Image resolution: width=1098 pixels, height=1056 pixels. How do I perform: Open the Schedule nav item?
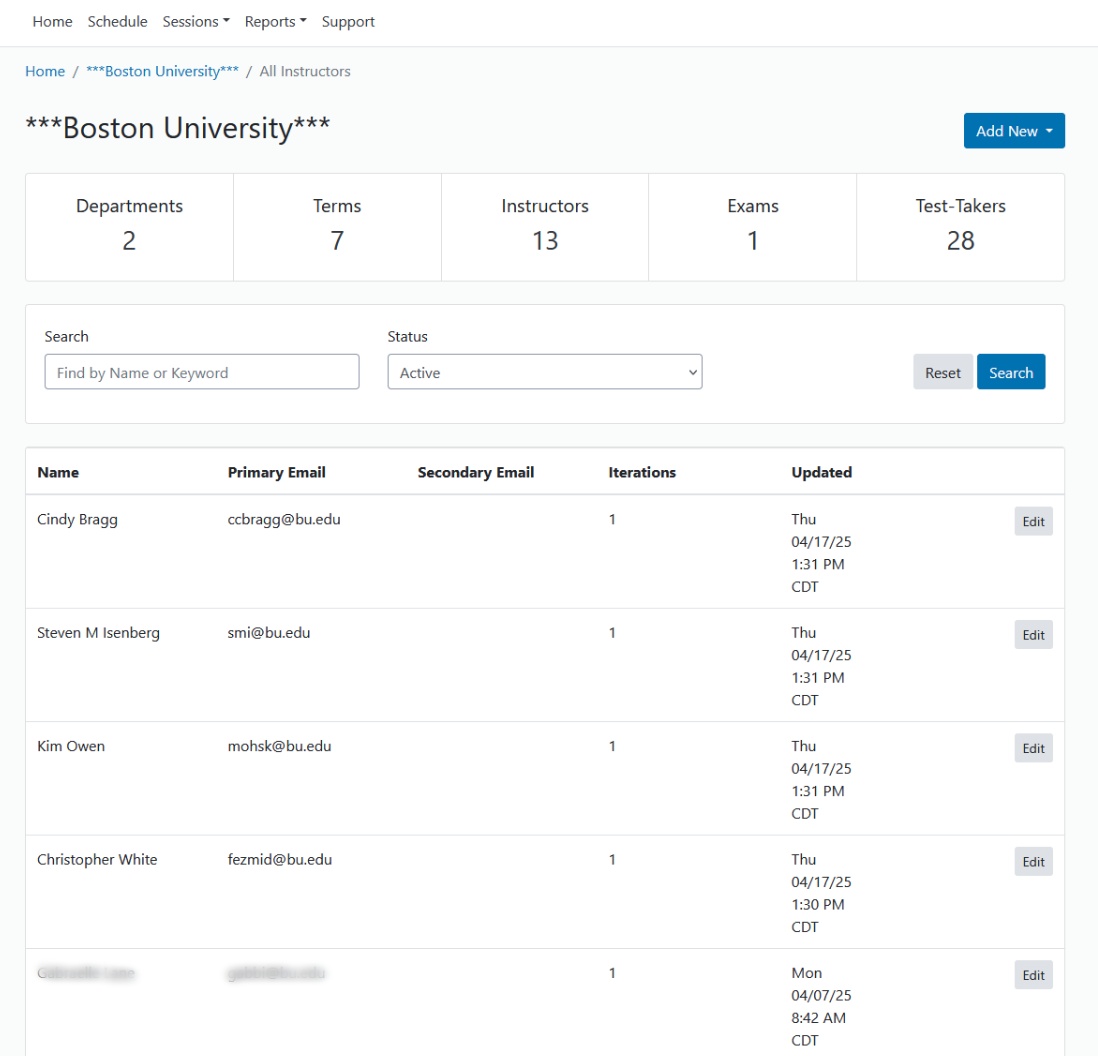coord(117,22)
